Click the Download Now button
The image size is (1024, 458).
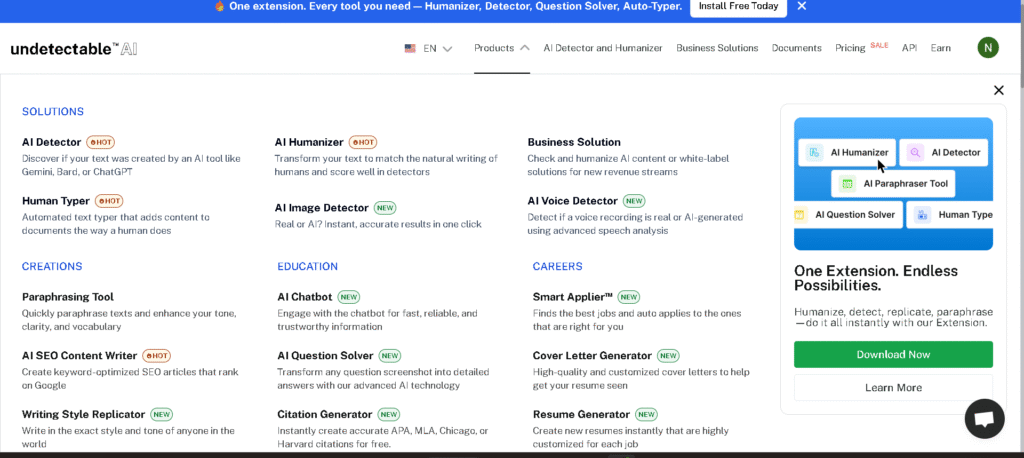tap(893, 354)
